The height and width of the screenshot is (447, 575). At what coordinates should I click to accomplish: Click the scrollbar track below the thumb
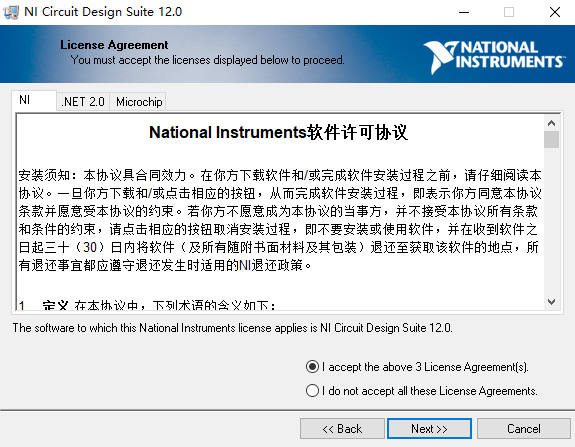[x=551, y=221]
